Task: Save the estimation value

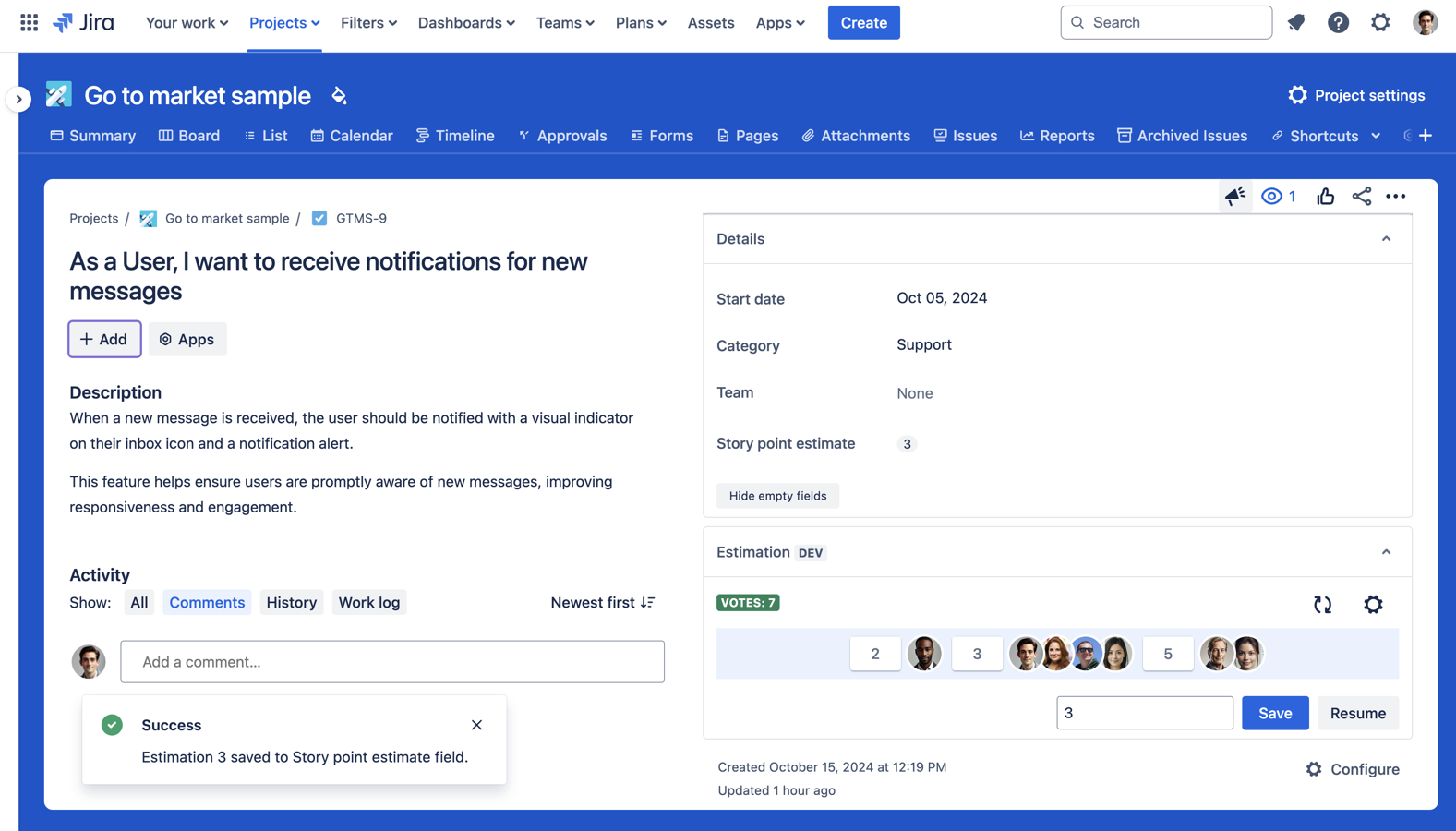Action: pyautogui.click(x=1275, y=713)
